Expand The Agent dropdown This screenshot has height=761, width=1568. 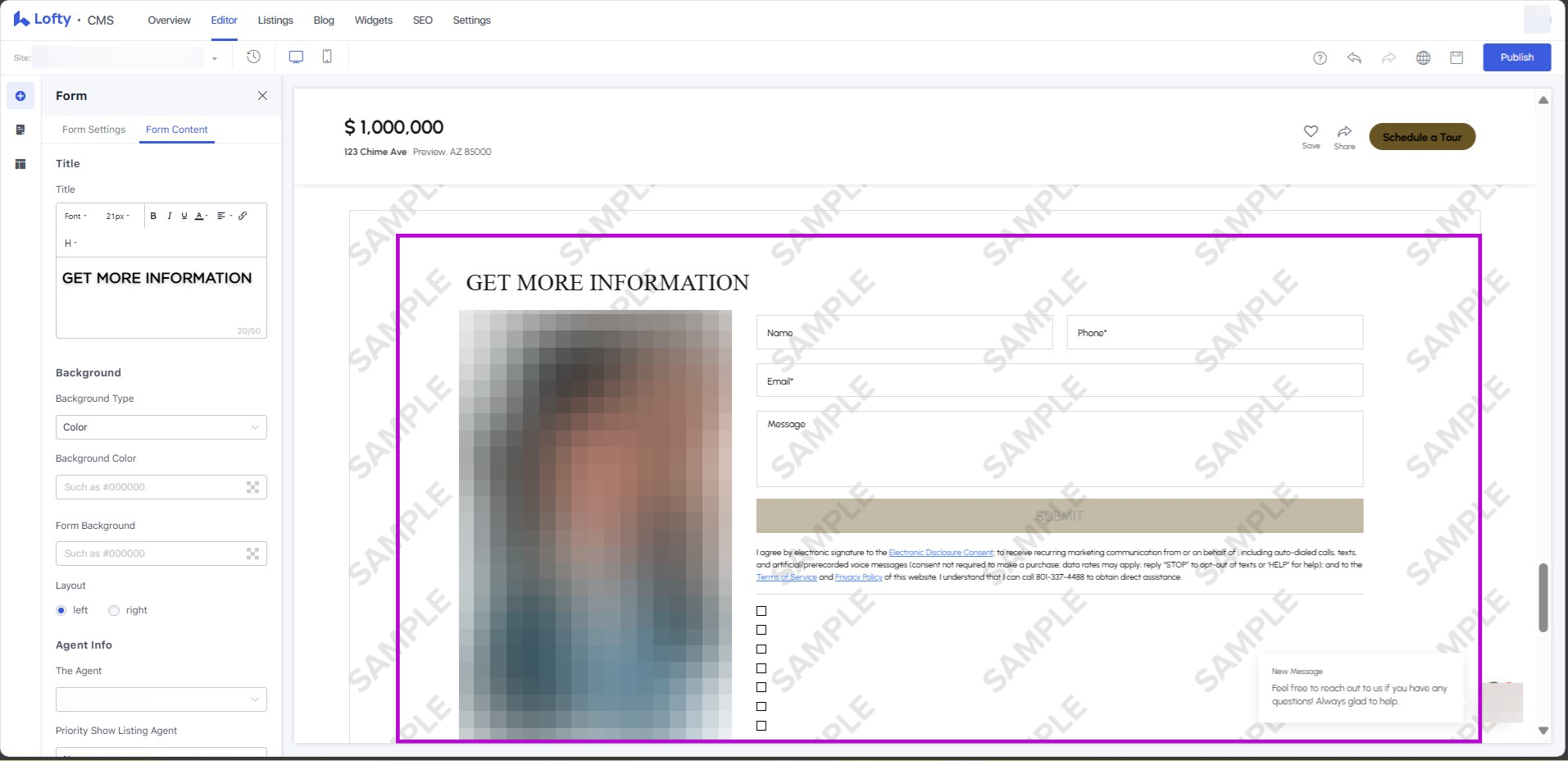coord(161,699)
